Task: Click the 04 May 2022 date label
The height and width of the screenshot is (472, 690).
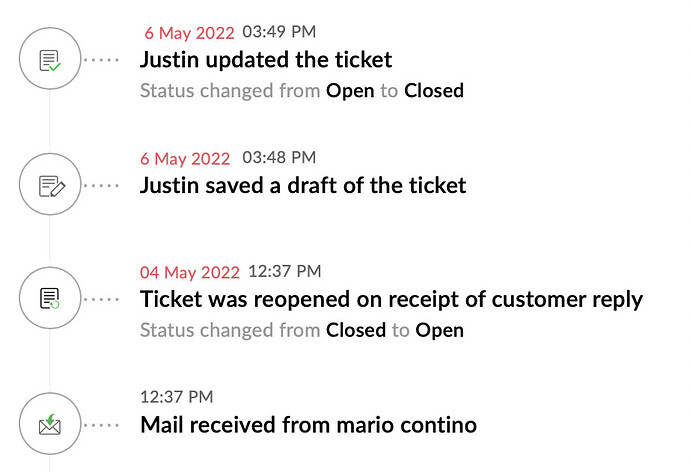Action: pyautogui.click(x=190, y=272)
